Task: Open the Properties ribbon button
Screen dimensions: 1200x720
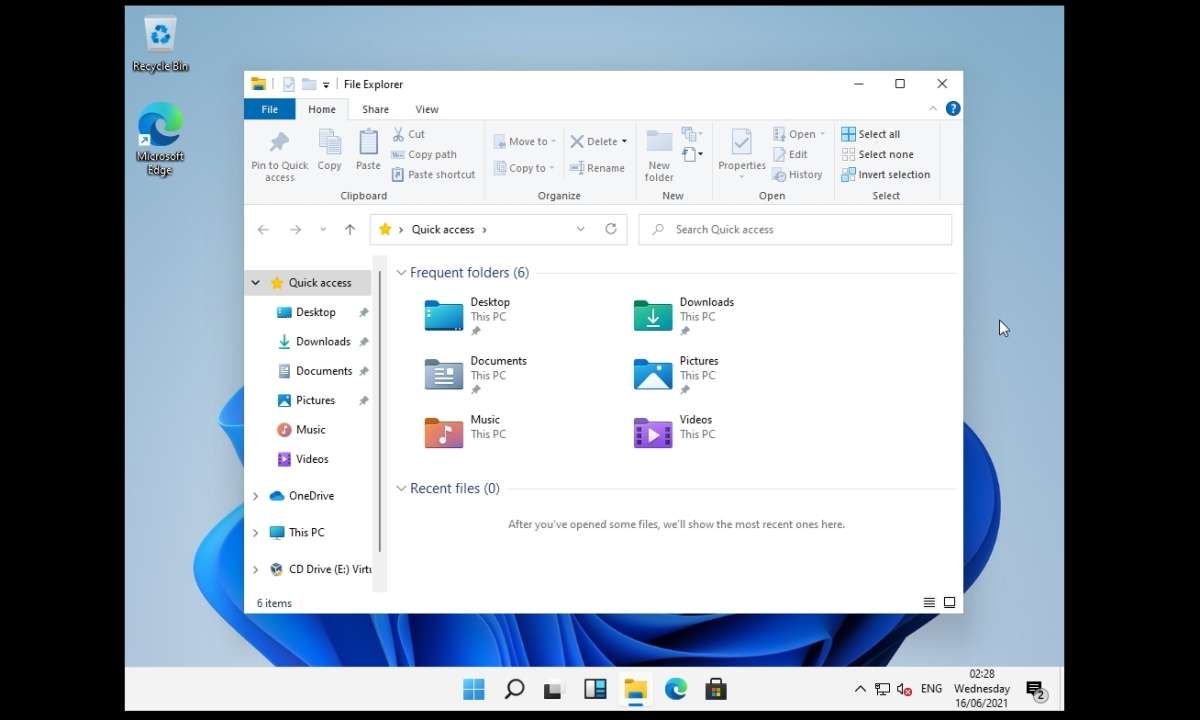Action: [741, 154]
